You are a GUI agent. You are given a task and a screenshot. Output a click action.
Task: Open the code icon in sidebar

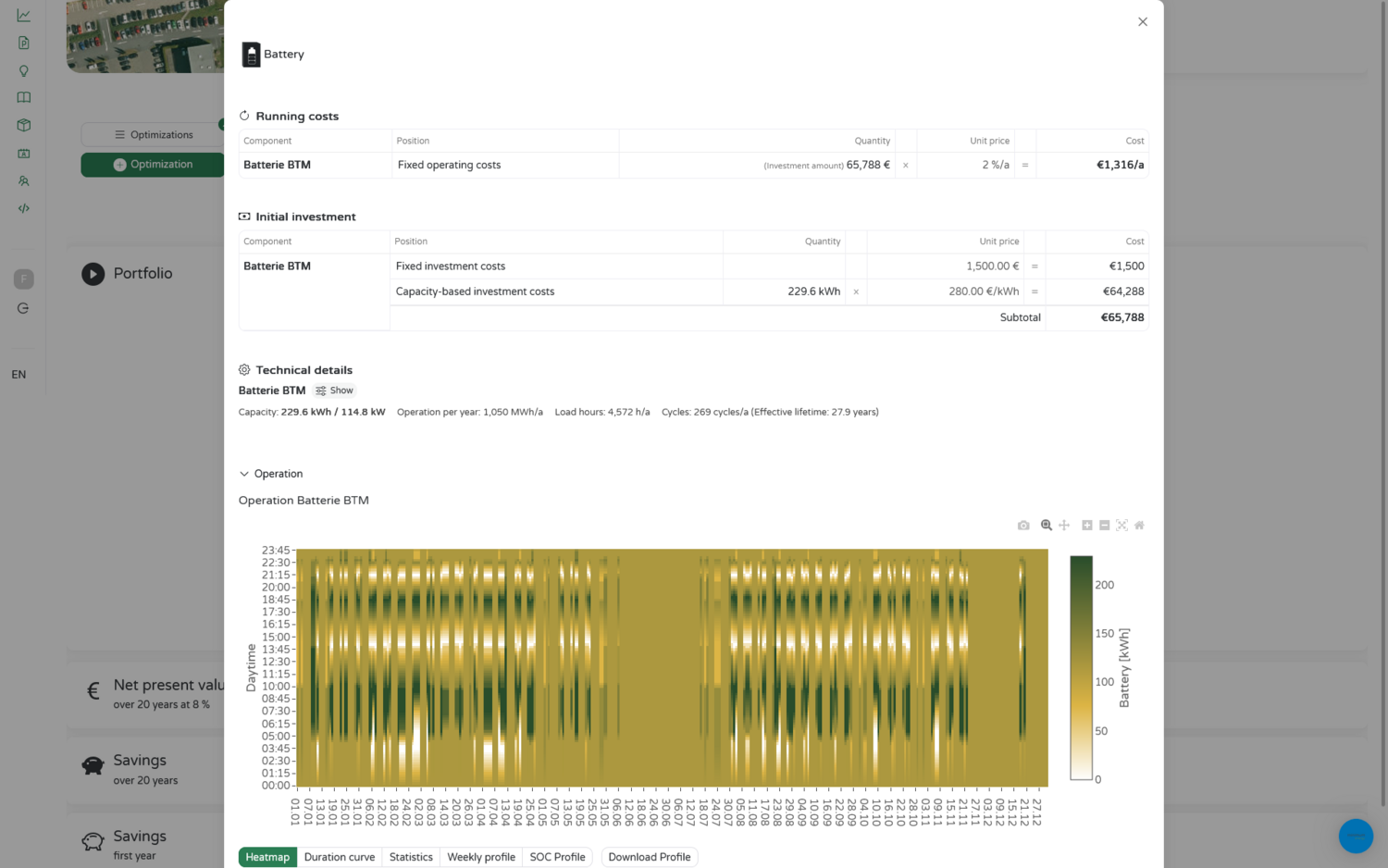click(23, 208)
